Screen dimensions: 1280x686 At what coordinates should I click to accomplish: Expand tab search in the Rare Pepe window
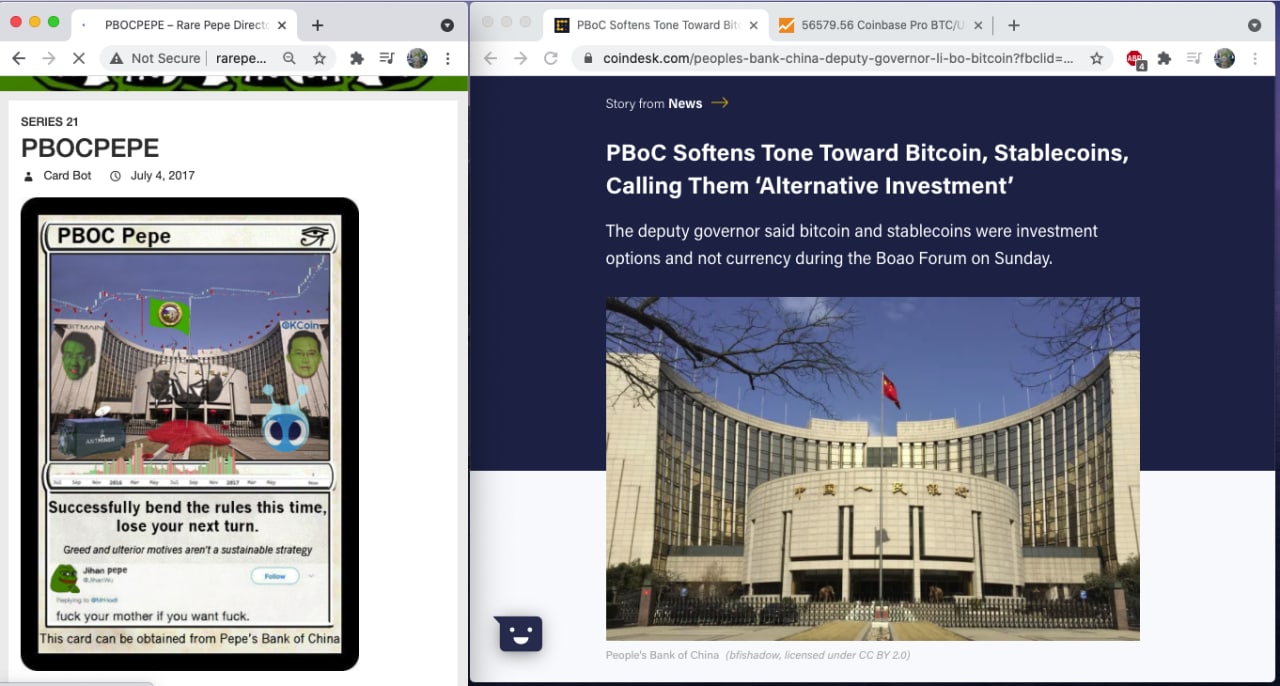point(447,25)
